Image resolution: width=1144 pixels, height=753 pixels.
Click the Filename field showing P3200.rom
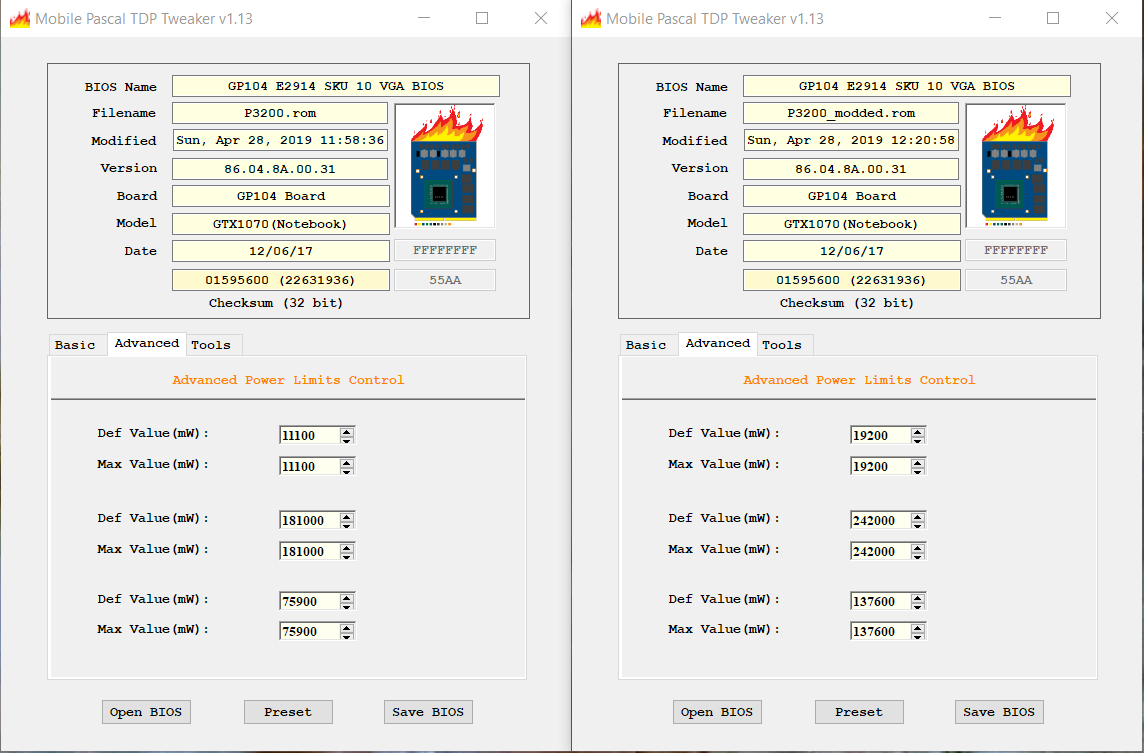280,113
